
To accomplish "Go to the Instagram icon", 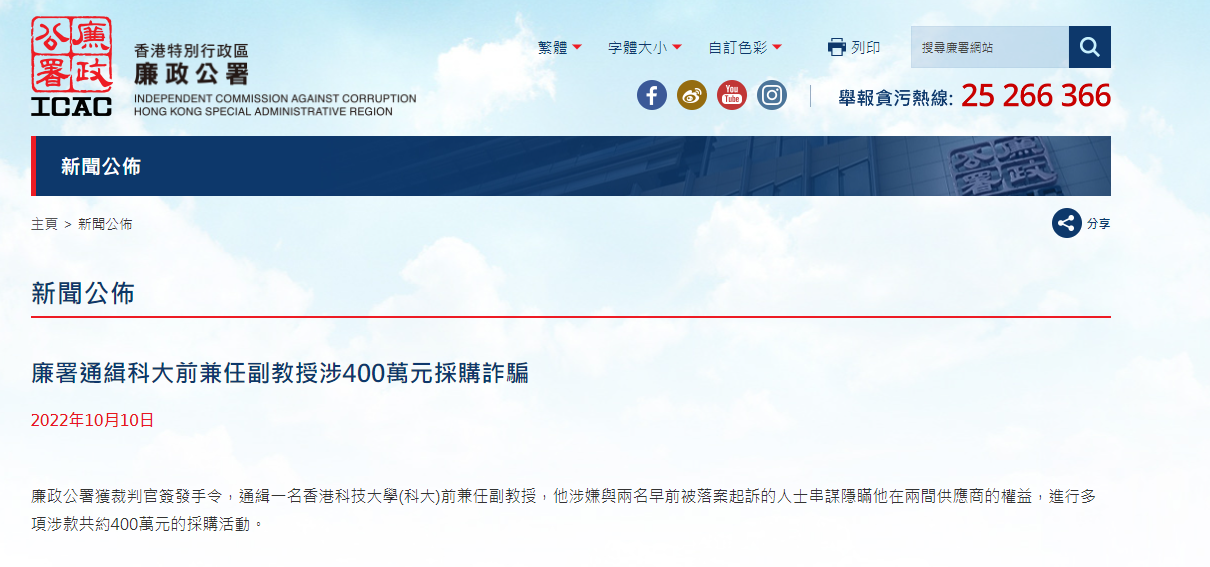I will tap(772, 95).
